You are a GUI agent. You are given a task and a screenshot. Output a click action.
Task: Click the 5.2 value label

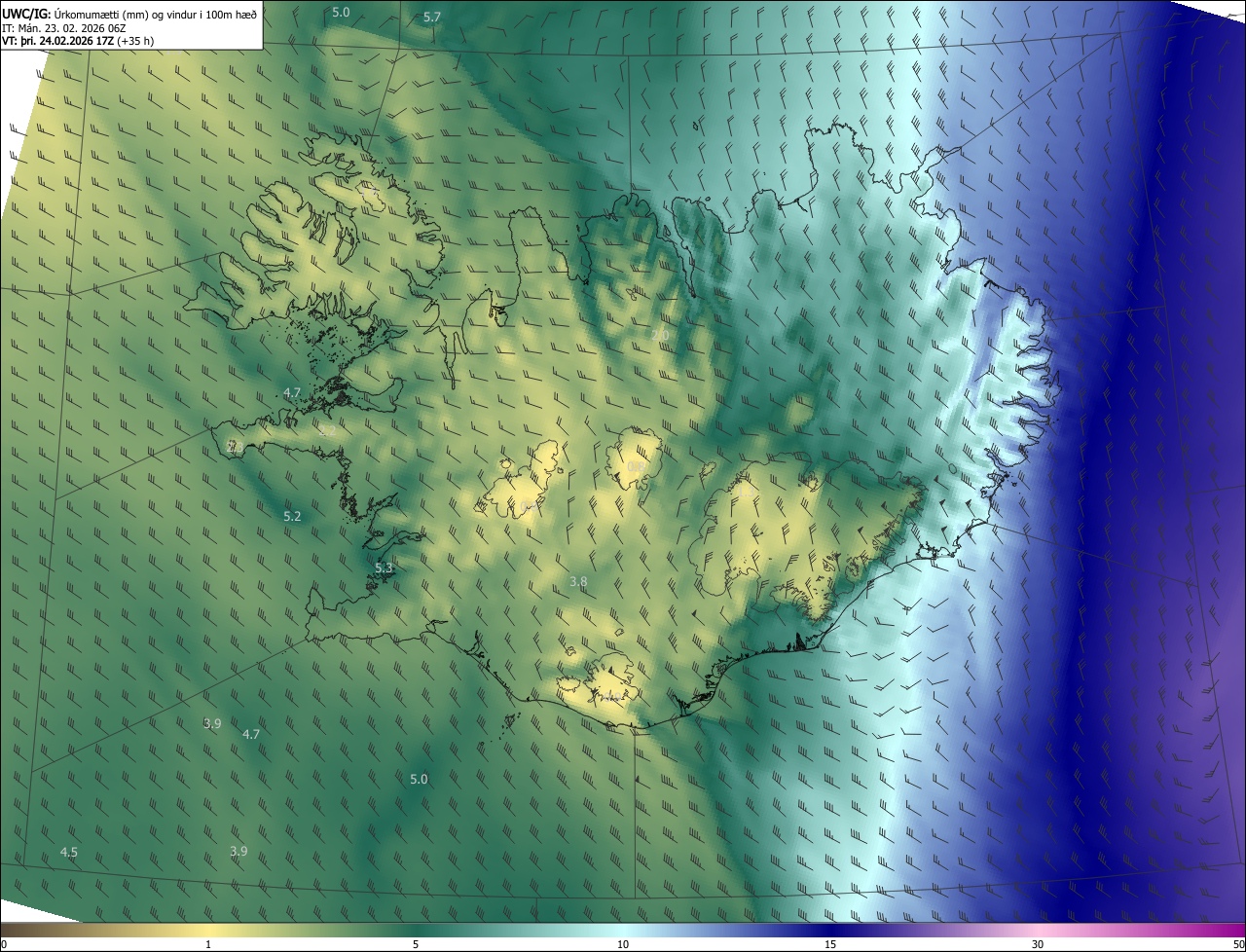click(x=292, y=516)
